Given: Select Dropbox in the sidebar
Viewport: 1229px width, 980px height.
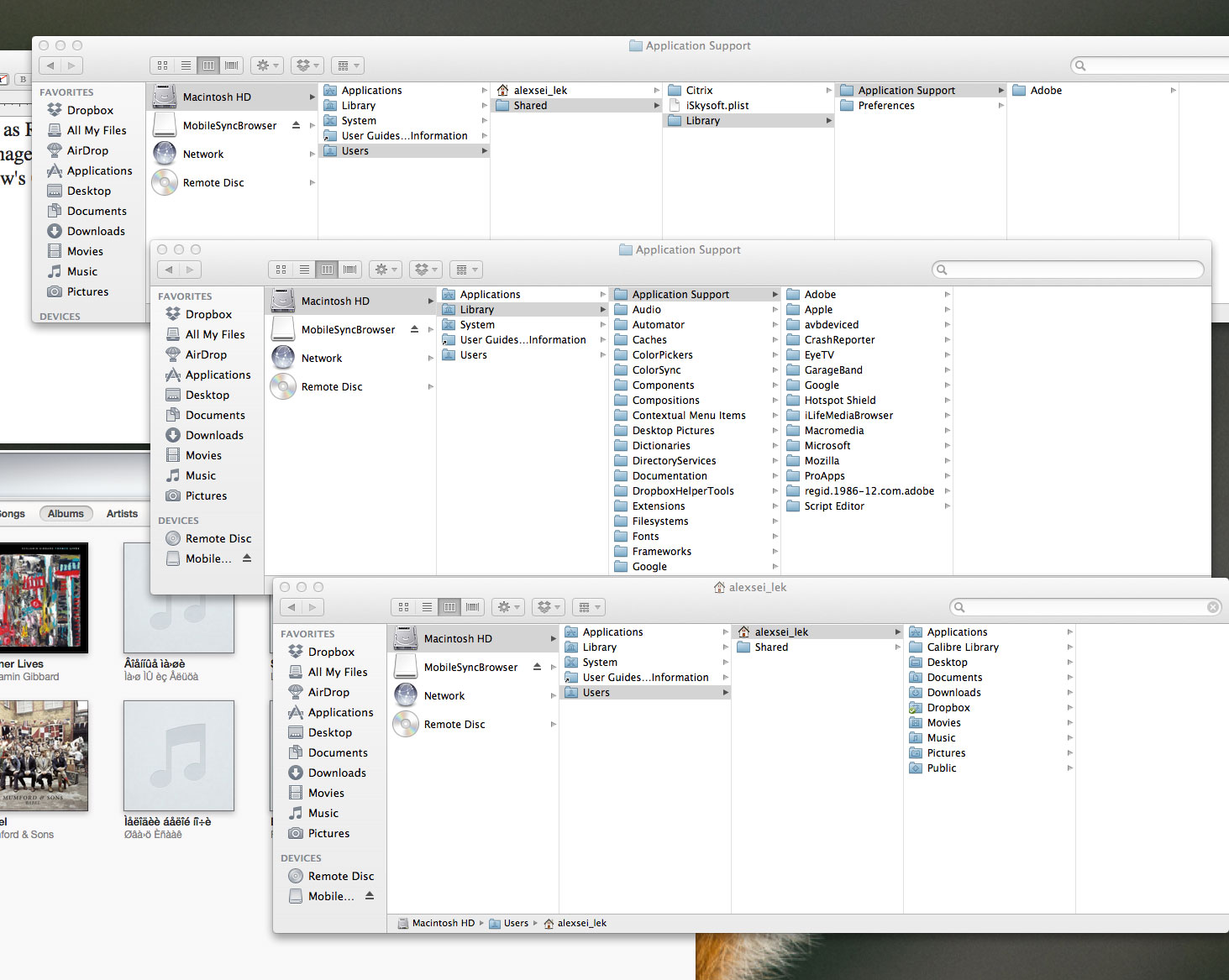Looking at the screenshot, I should tap(328, 652).
